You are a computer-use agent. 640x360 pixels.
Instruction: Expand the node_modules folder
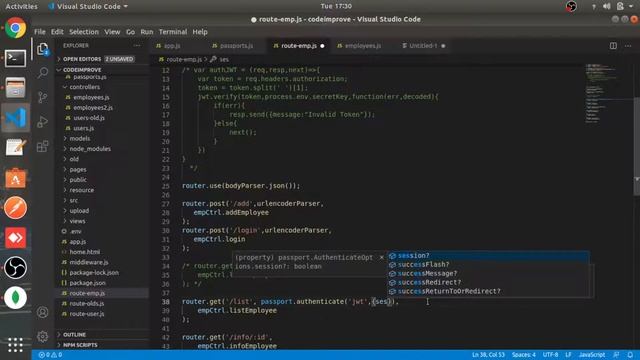point(90,149)
